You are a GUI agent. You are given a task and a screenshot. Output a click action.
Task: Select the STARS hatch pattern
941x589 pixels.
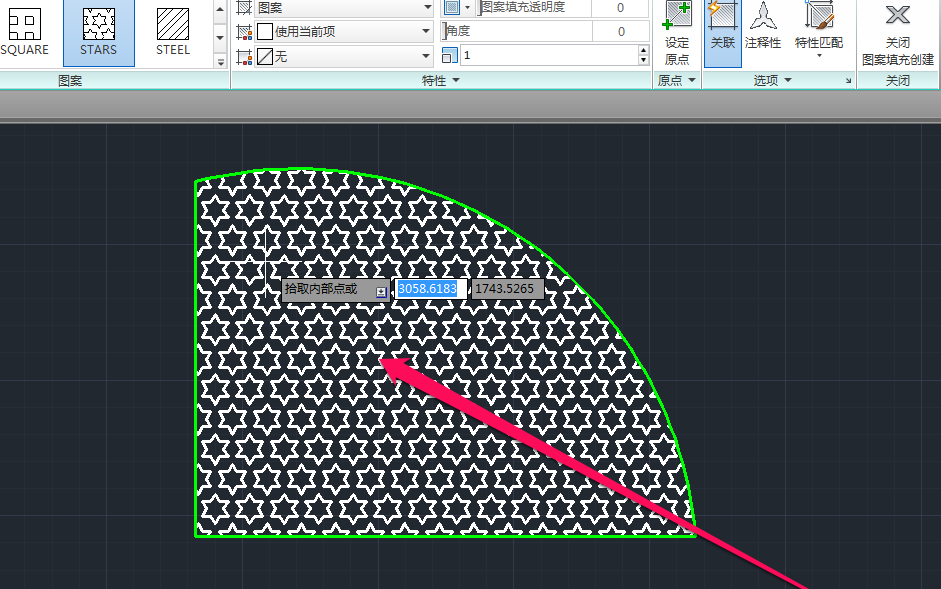[99, 32]
